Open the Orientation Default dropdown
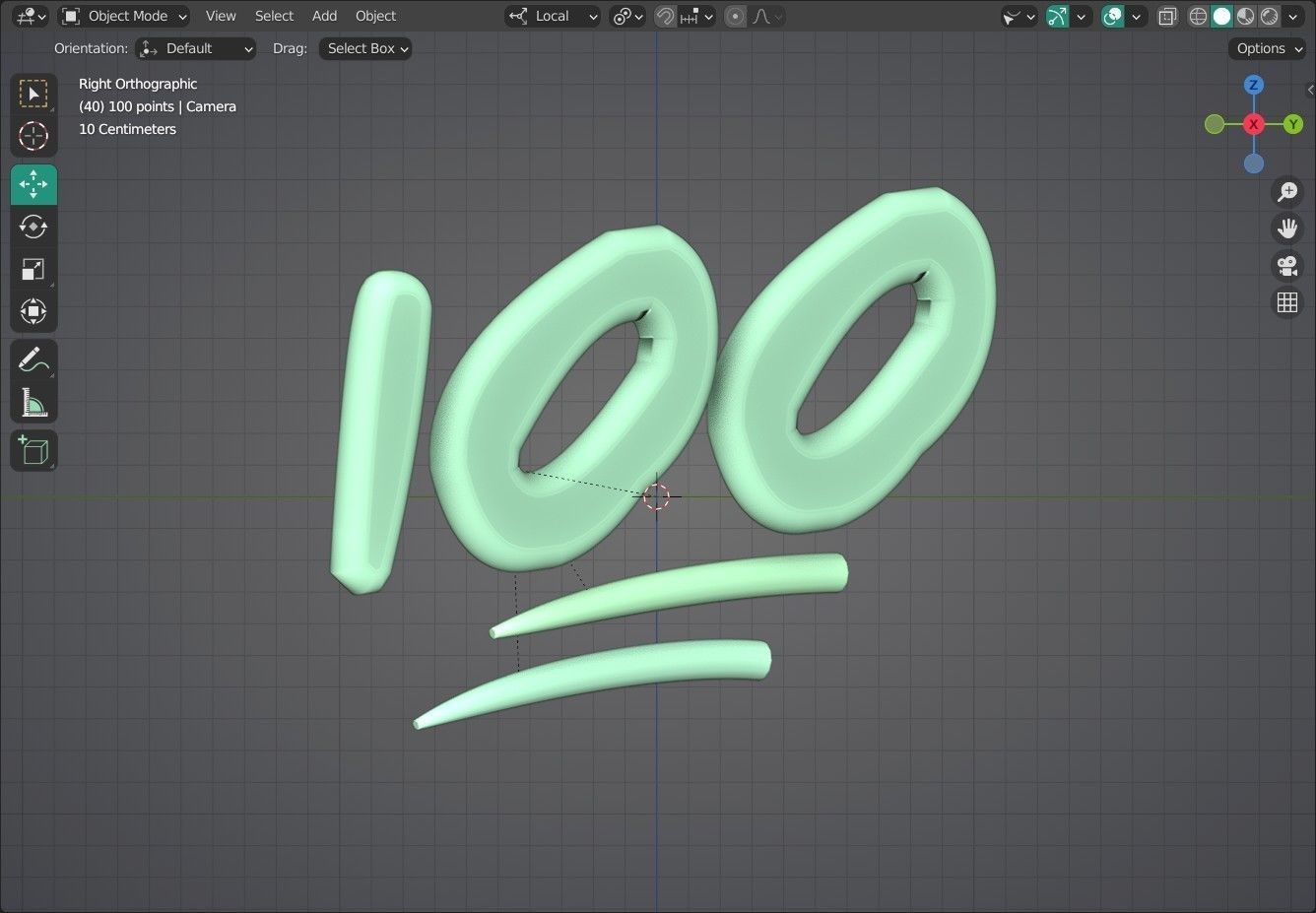Image resolution: width=1316 pixels, height=913 pixels. point(196,48)
